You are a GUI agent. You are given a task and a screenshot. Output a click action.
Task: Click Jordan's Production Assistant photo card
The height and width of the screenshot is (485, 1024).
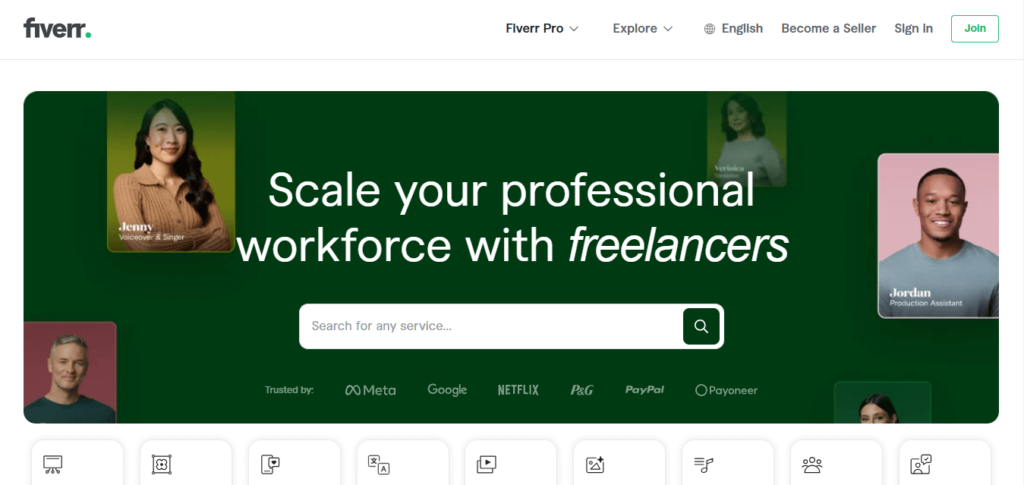(x=937, y=235)
